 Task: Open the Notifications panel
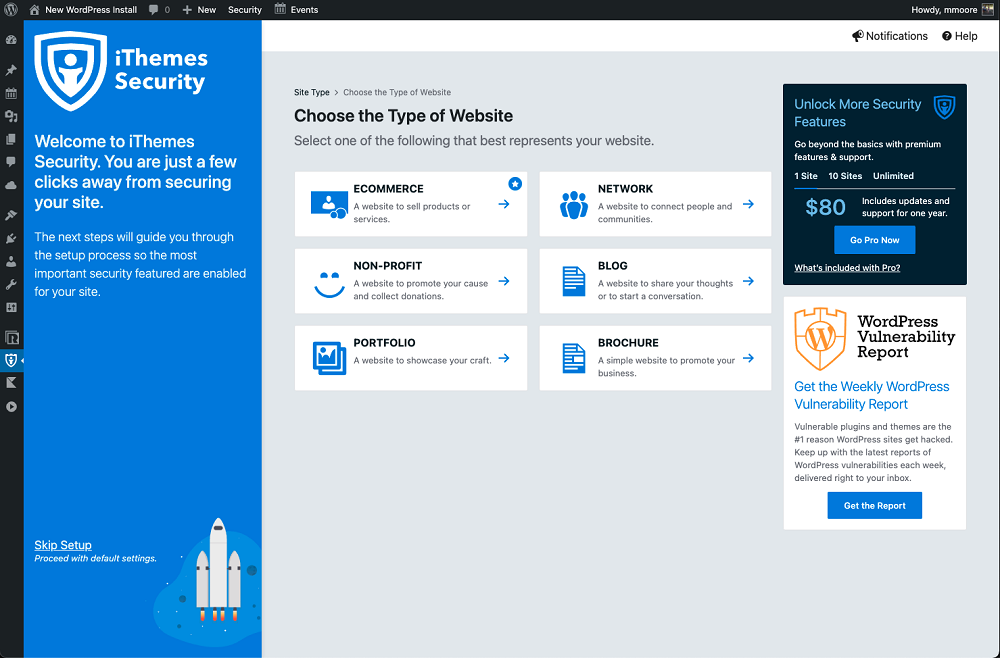coord(889,36)
